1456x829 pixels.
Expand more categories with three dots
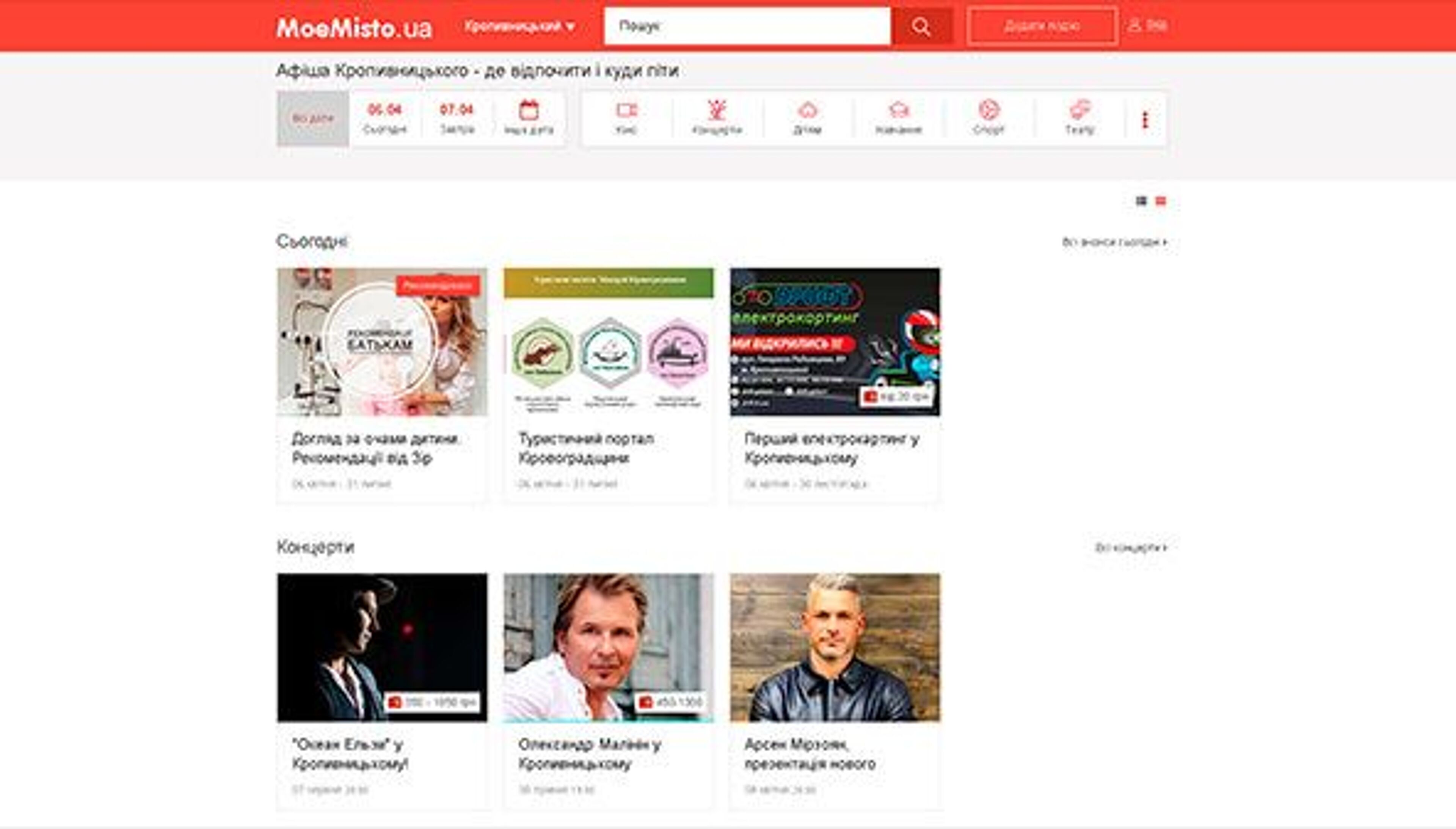1145,119
